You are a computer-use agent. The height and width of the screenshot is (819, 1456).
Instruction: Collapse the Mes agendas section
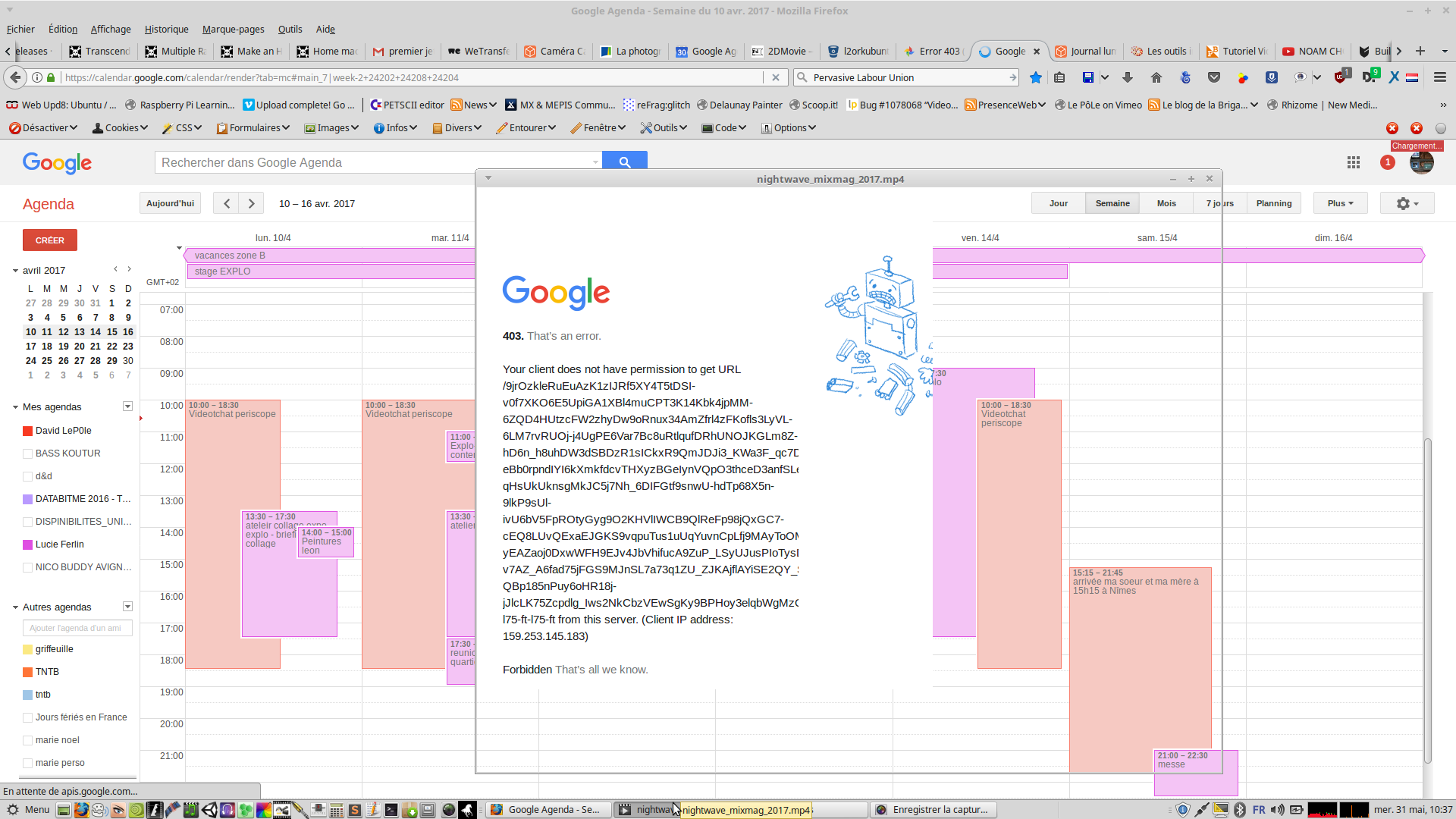(x=15, y=407)
